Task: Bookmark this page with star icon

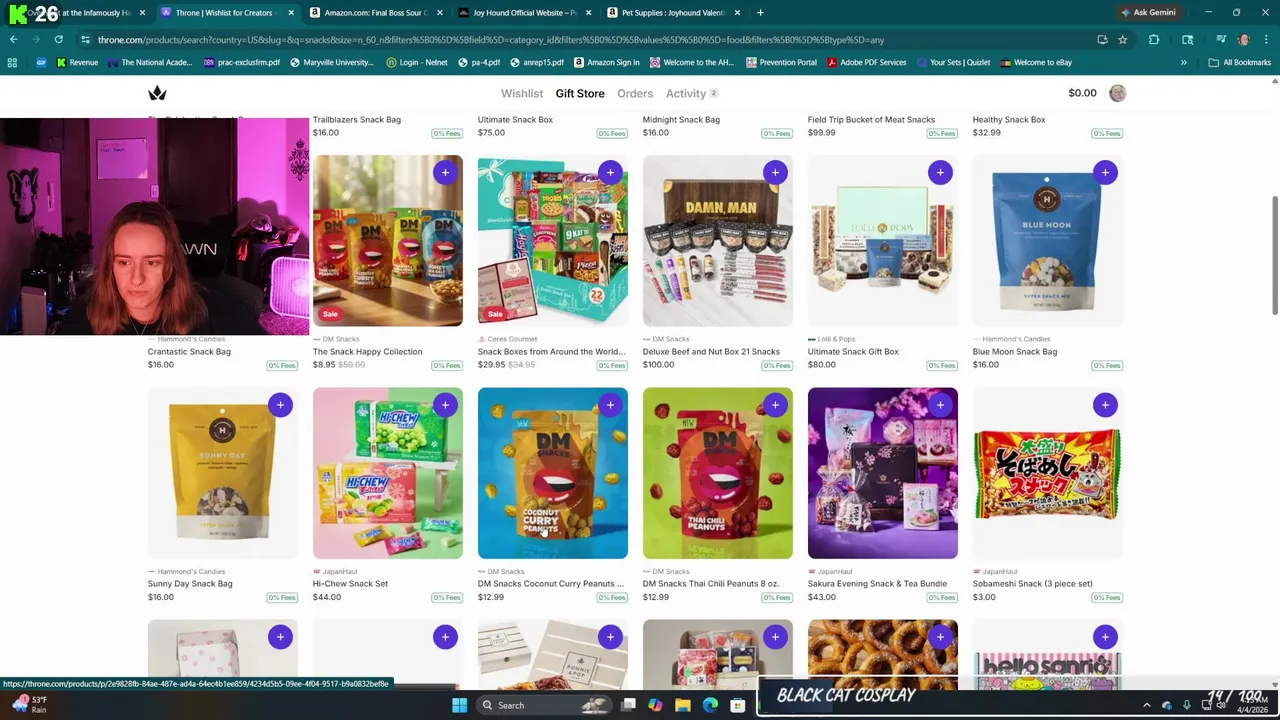Action: tap(1123, 40)
